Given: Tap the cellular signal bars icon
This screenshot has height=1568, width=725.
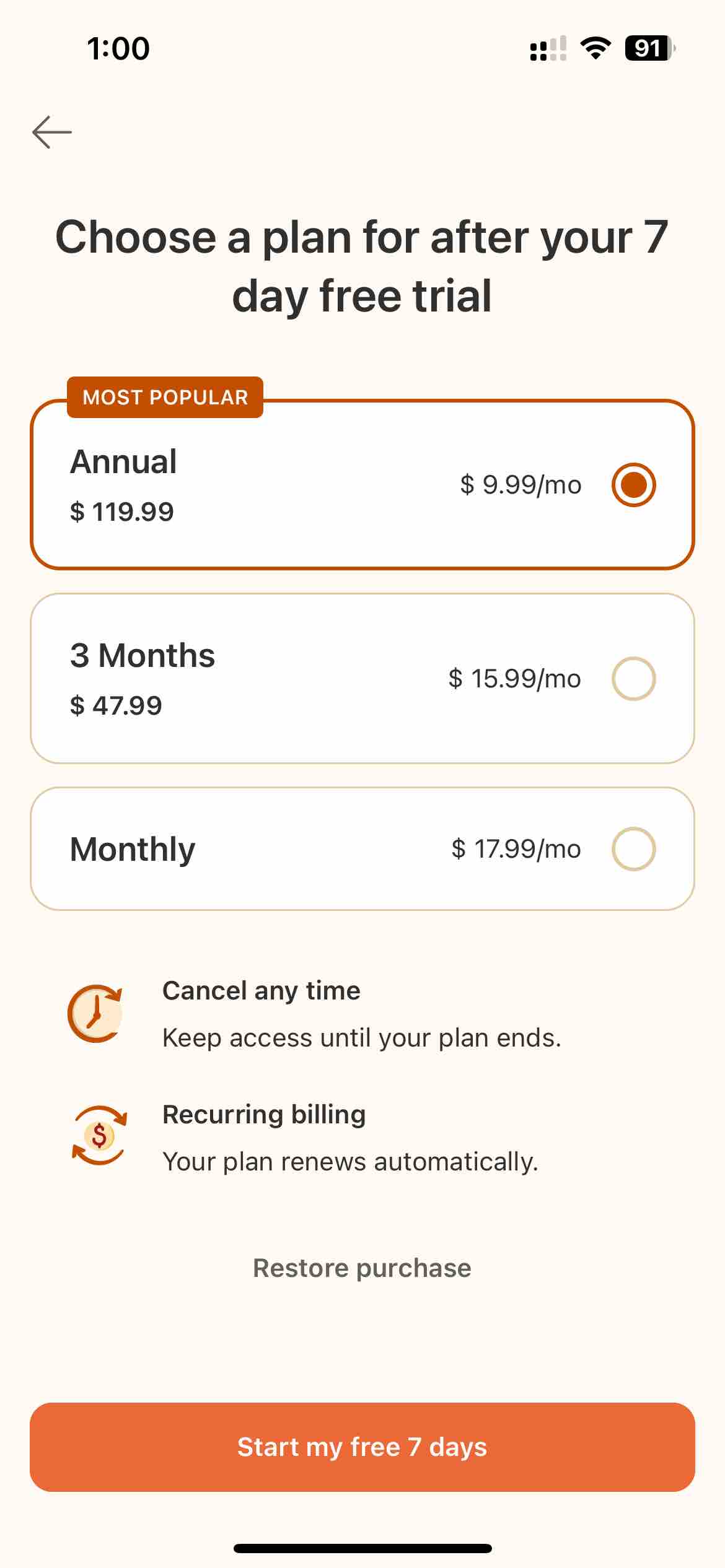Looking at the screenshot, I should coord(548,48).
